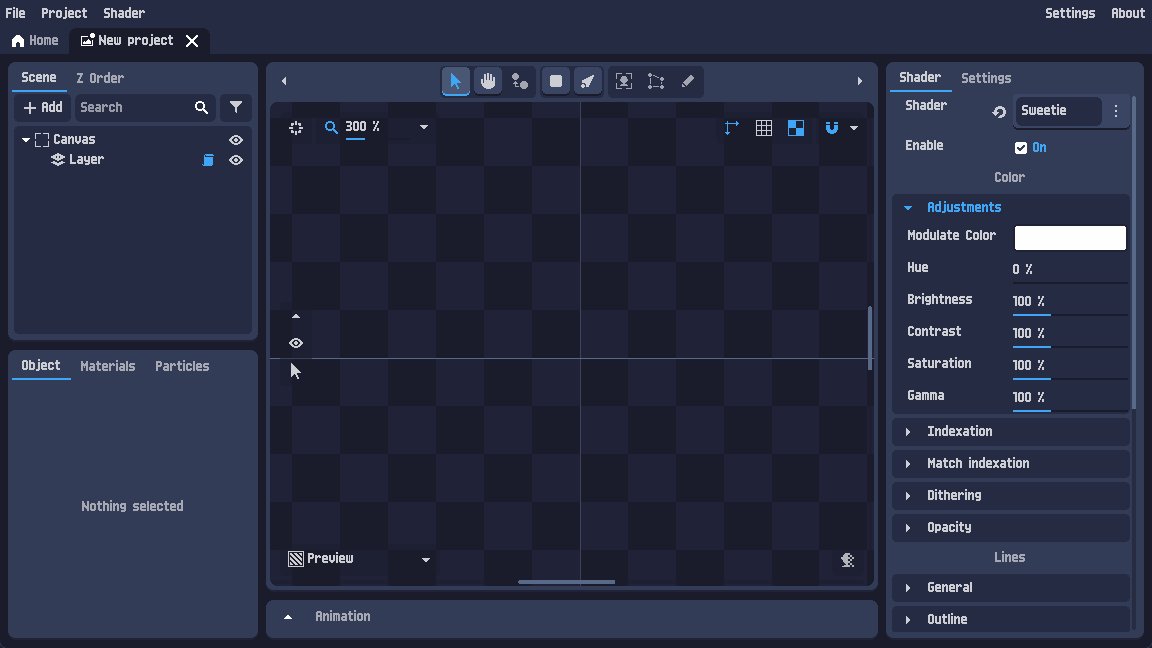
Task: Click the search magnifier in Scene panel
Action: point(201,107)
